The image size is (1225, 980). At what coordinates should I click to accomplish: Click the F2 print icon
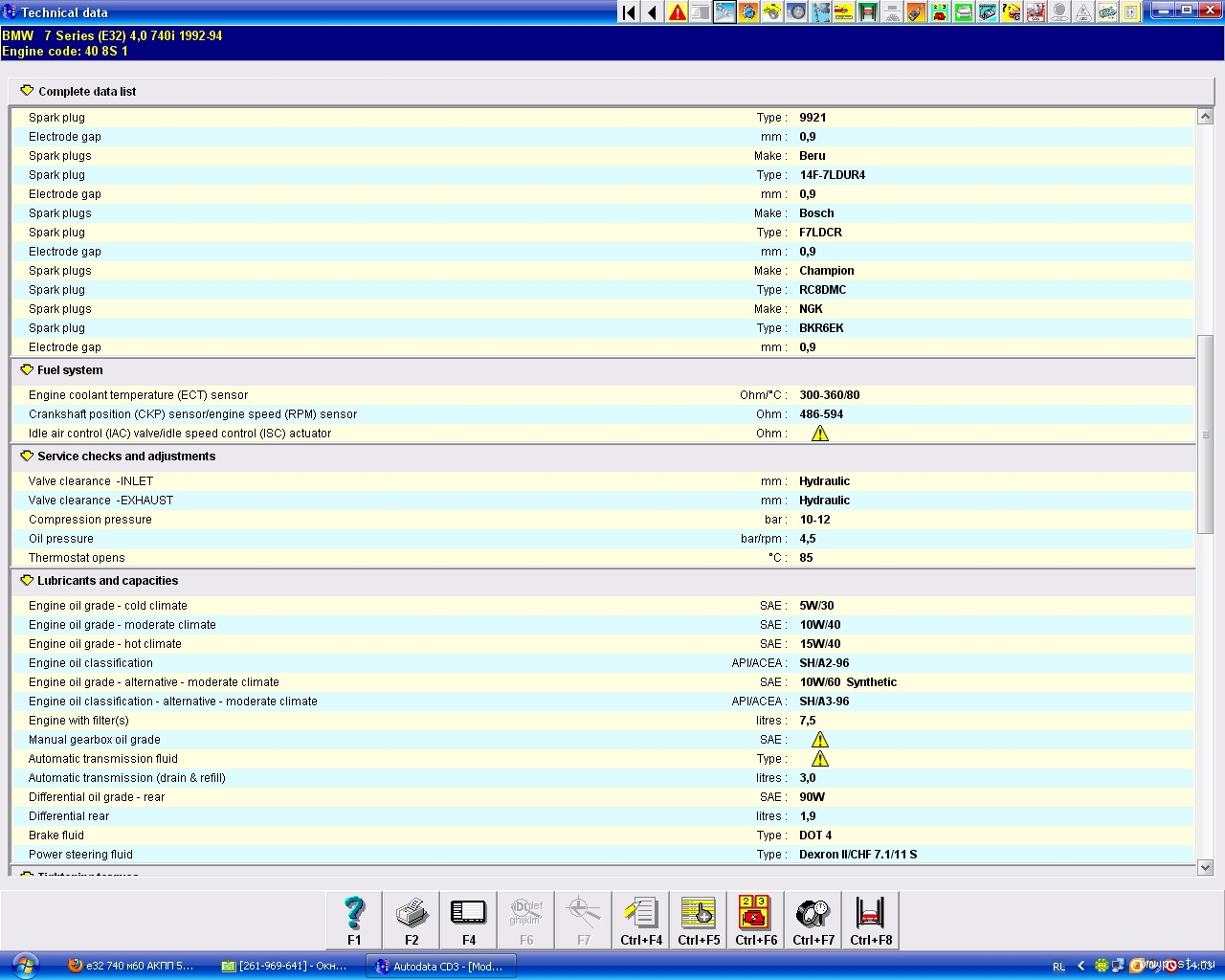coord(412,920)
